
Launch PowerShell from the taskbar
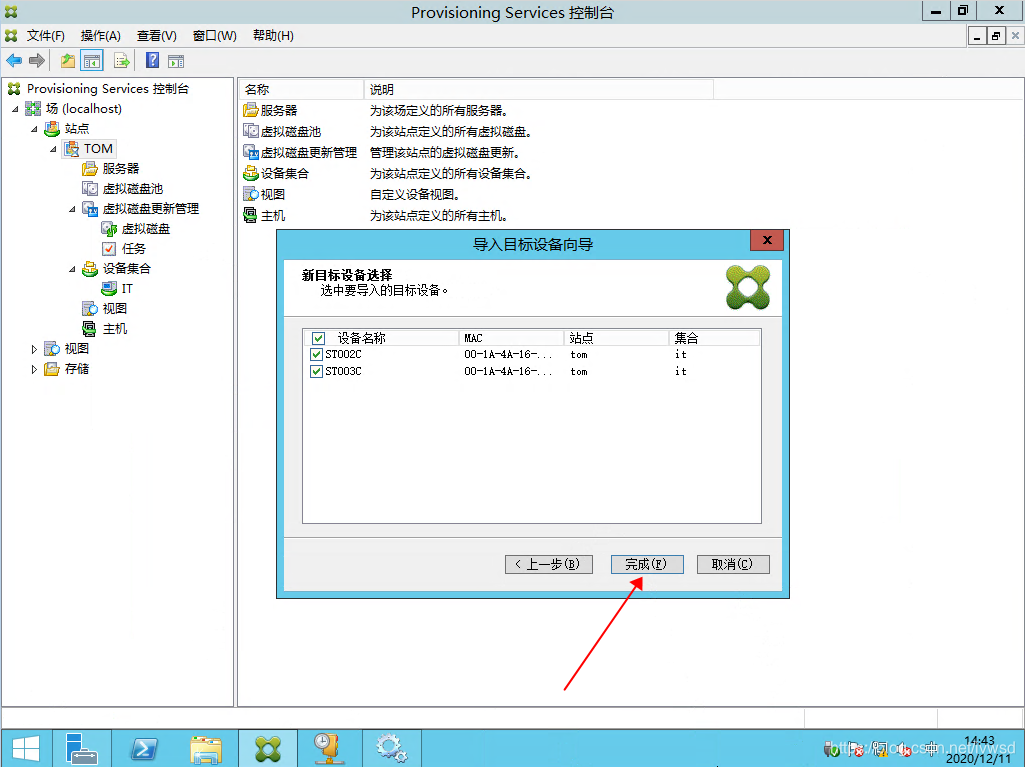[x=144, y=748]
